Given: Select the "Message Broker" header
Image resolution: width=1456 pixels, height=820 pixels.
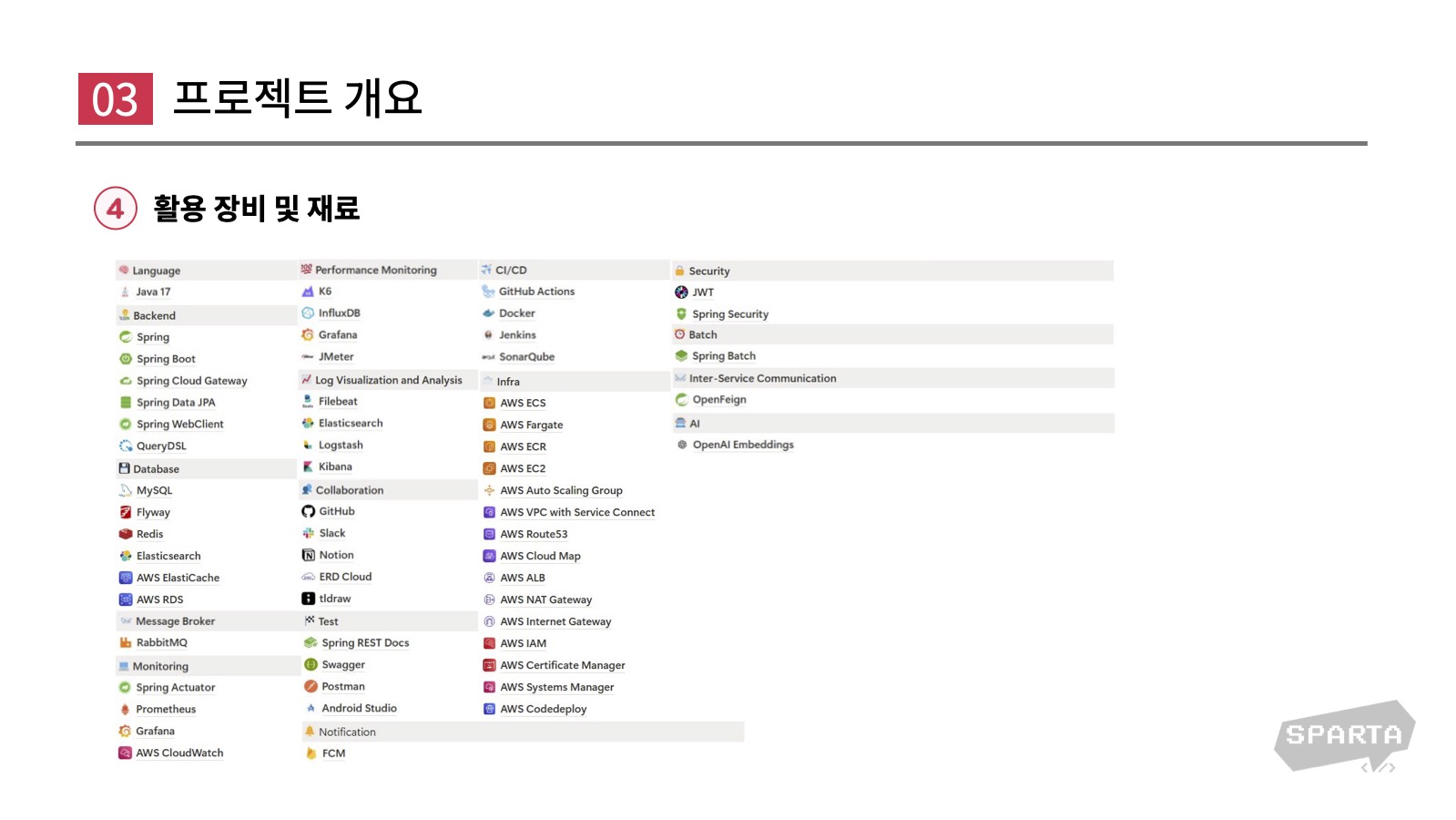Looking at the screenshot, I should pos(207,621).
